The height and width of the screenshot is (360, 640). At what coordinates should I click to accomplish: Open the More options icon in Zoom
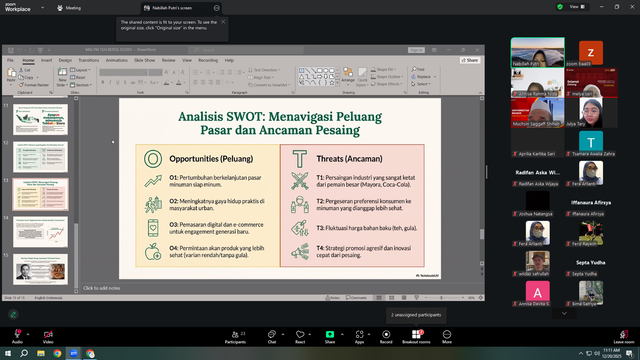click(x=447, y=334)
